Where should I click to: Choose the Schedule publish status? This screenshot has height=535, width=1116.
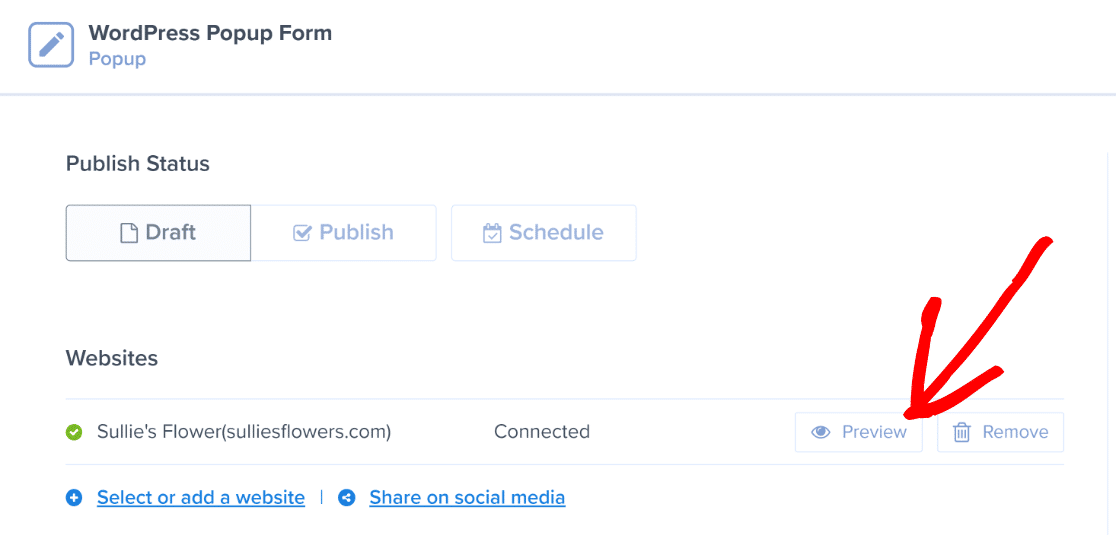click(544, 233)
